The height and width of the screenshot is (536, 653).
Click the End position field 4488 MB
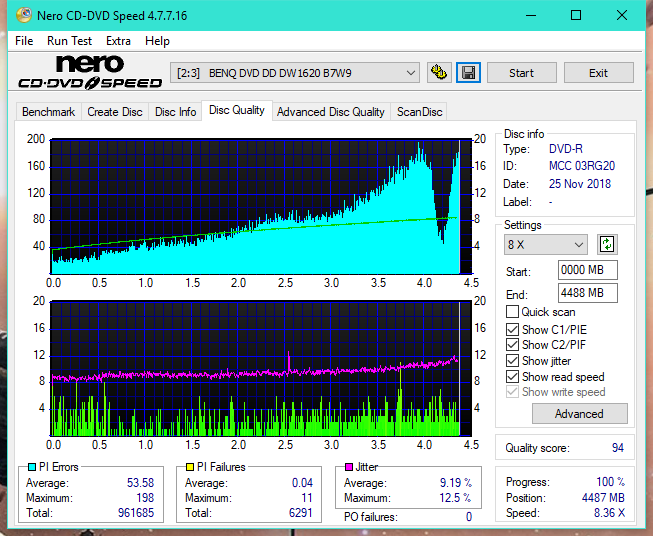(x=588, y=293)
